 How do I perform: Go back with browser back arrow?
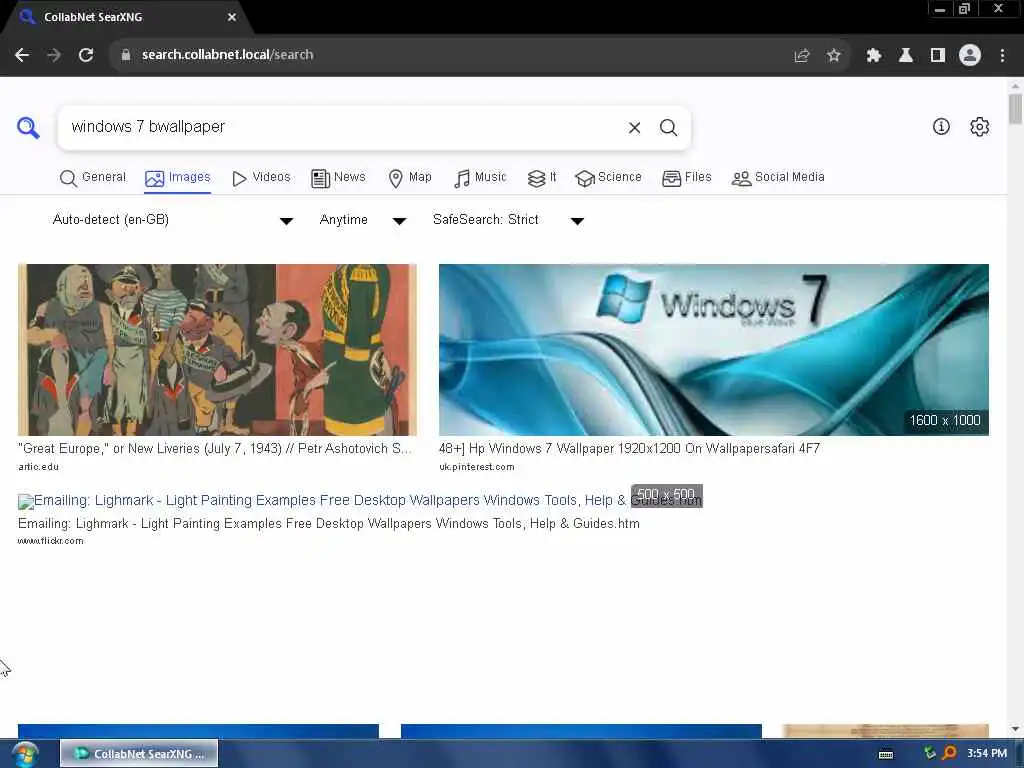[x=22, y=55]
